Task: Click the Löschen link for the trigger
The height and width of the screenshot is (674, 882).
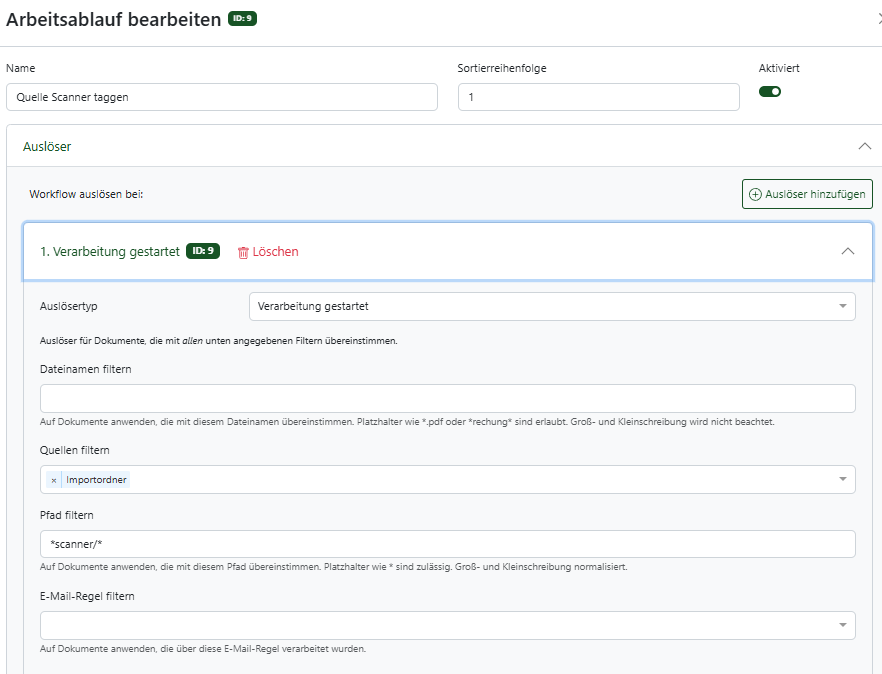Action: [x=276, y=252]
